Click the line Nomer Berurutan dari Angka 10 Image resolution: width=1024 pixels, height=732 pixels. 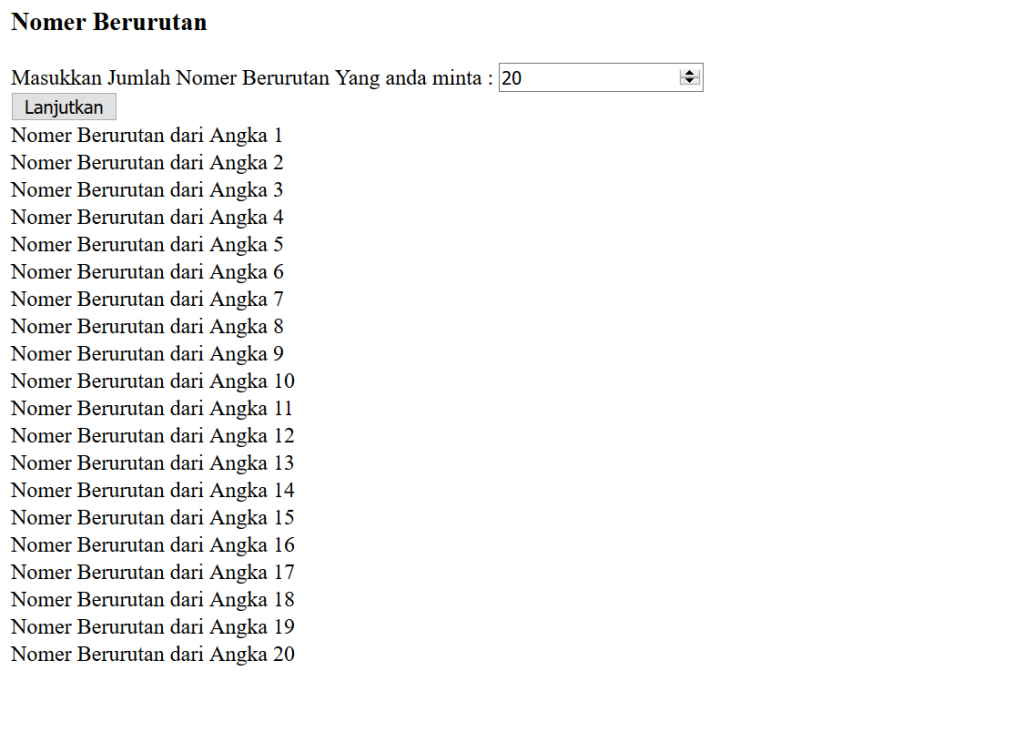152,381
